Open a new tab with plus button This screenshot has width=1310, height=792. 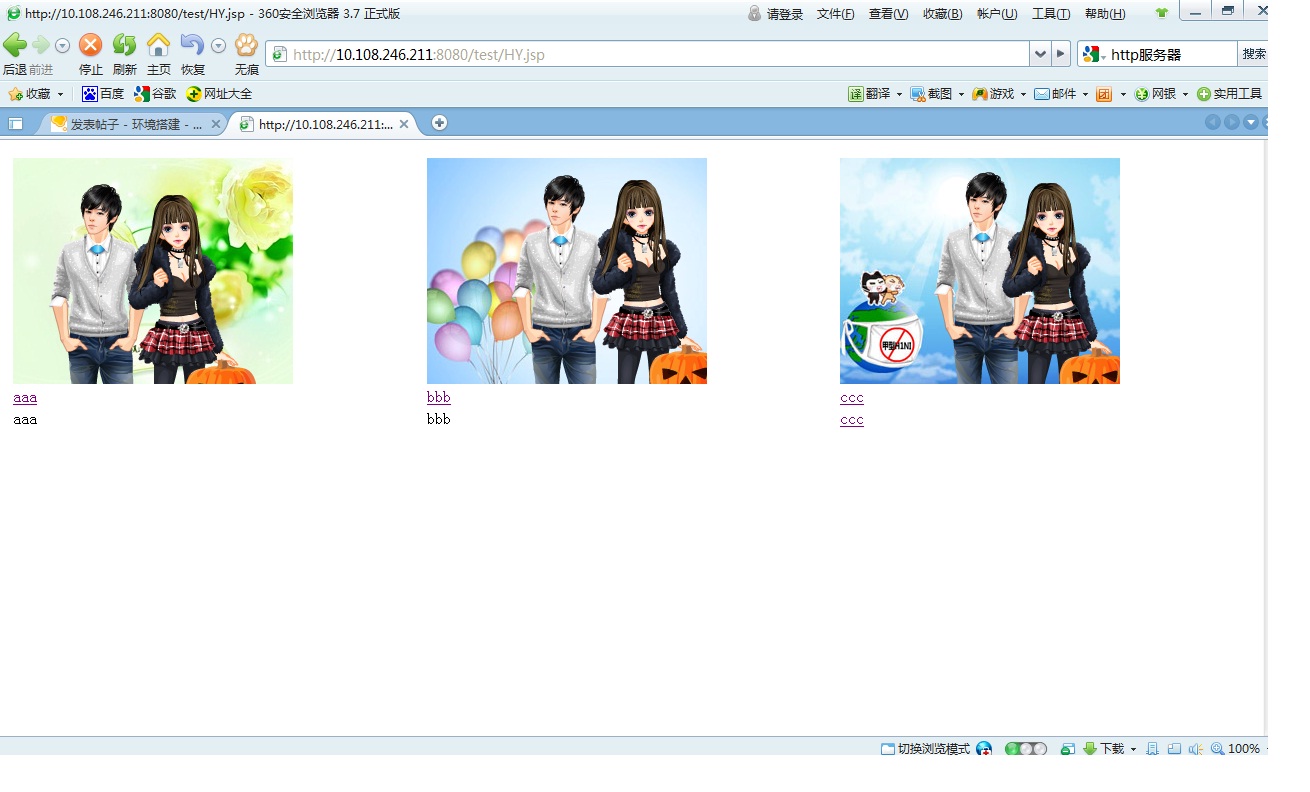point(439,123)
